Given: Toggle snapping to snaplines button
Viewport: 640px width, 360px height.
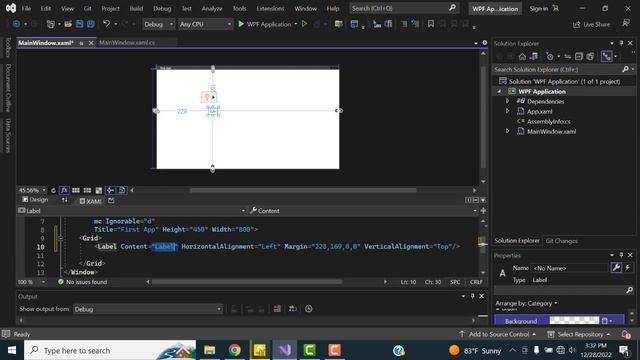Looking at the screenshot, I should coord(110,190).
